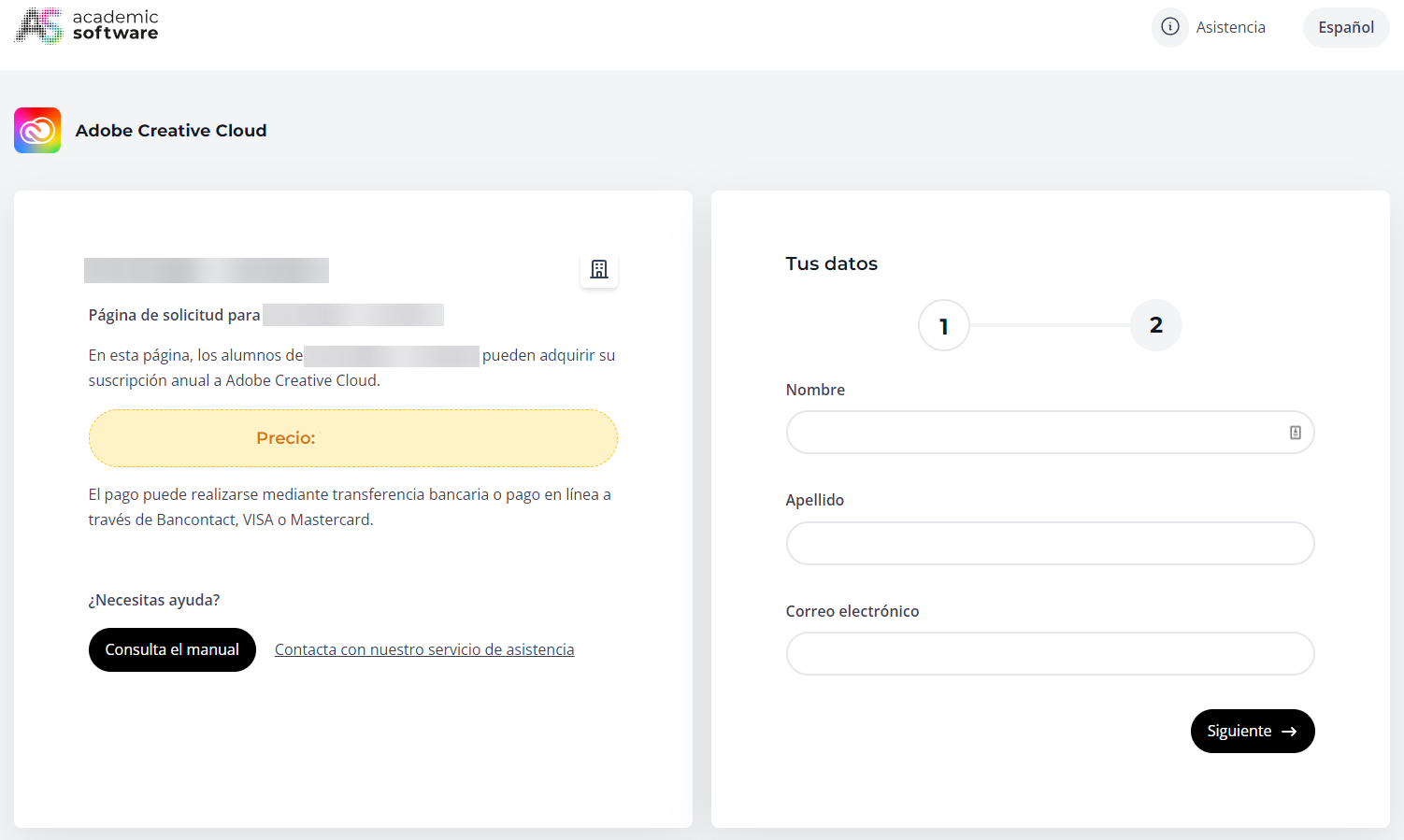
Task: Click the Adobe Creative Cloud heading
Action: click(x=171, y=130)
